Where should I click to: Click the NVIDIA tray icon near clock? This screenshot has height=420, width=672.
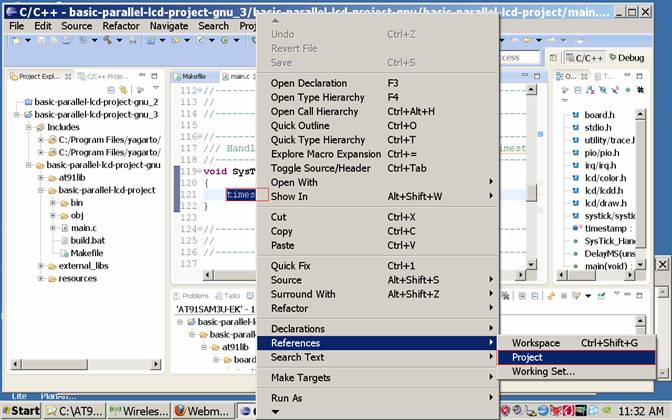(607, 411)
